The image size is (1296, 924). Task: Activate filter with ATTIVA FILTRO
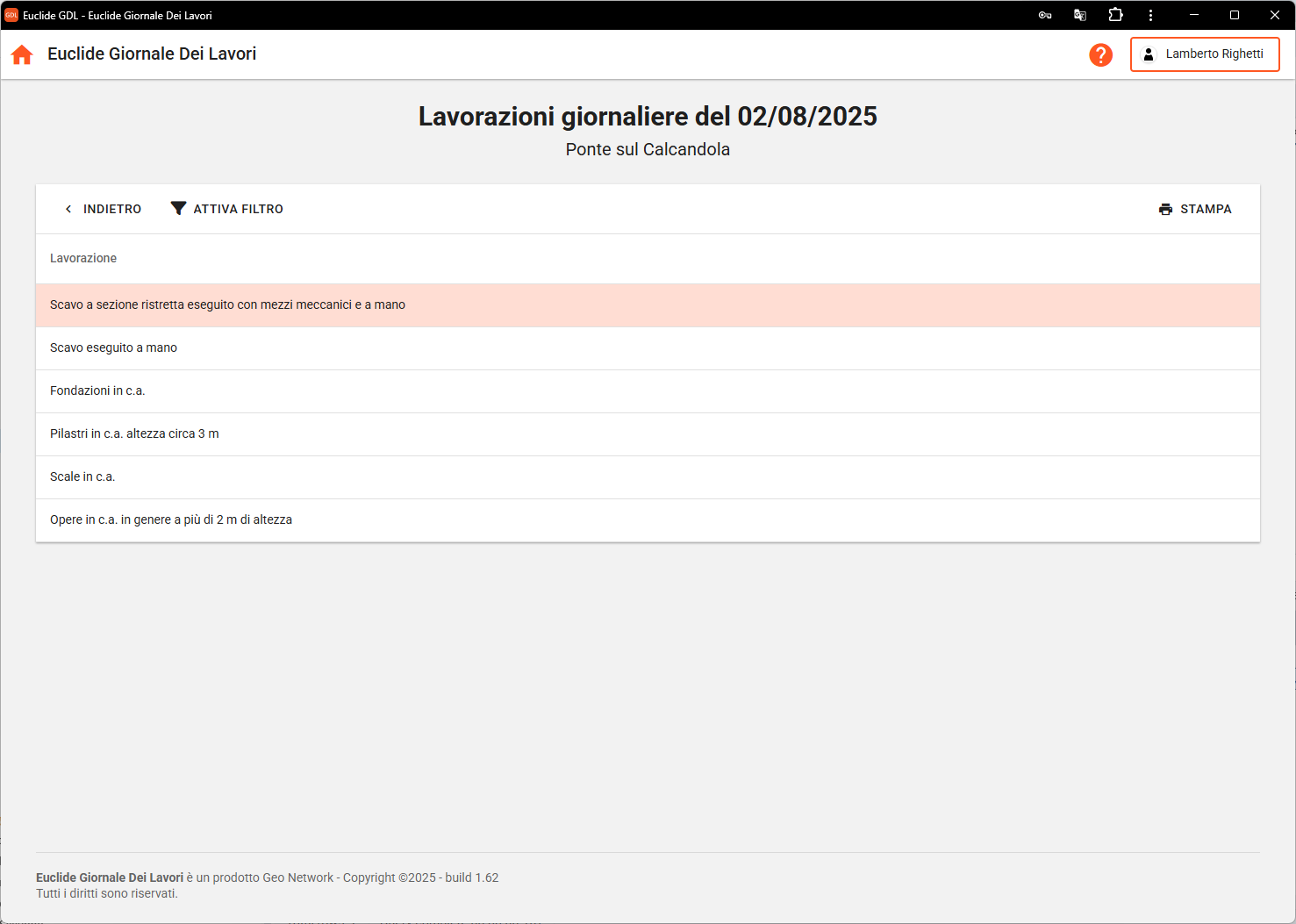pos(238,209)
